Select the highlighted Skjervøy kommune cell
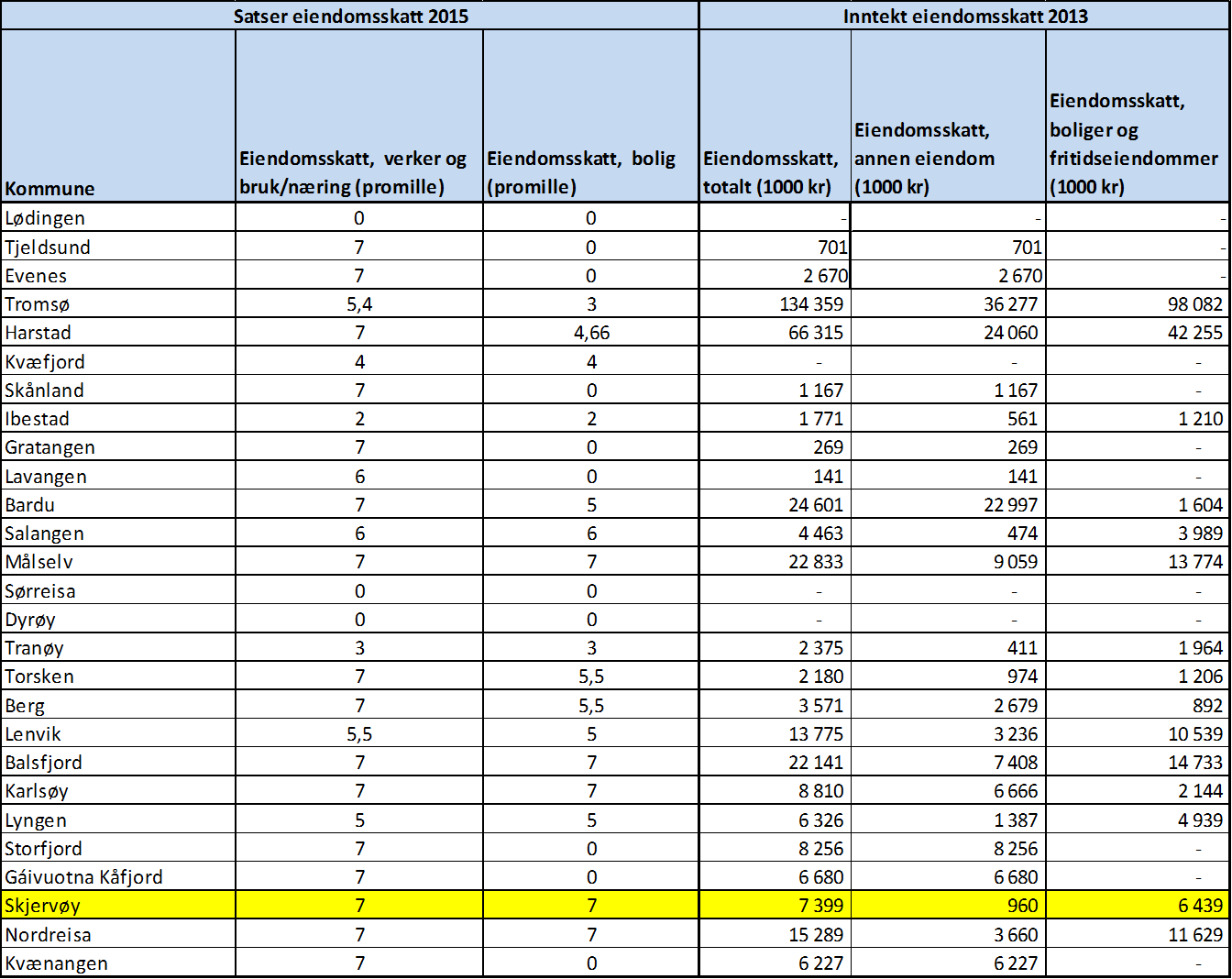This screenshot has width=1232, height=979. pos(118,905)
